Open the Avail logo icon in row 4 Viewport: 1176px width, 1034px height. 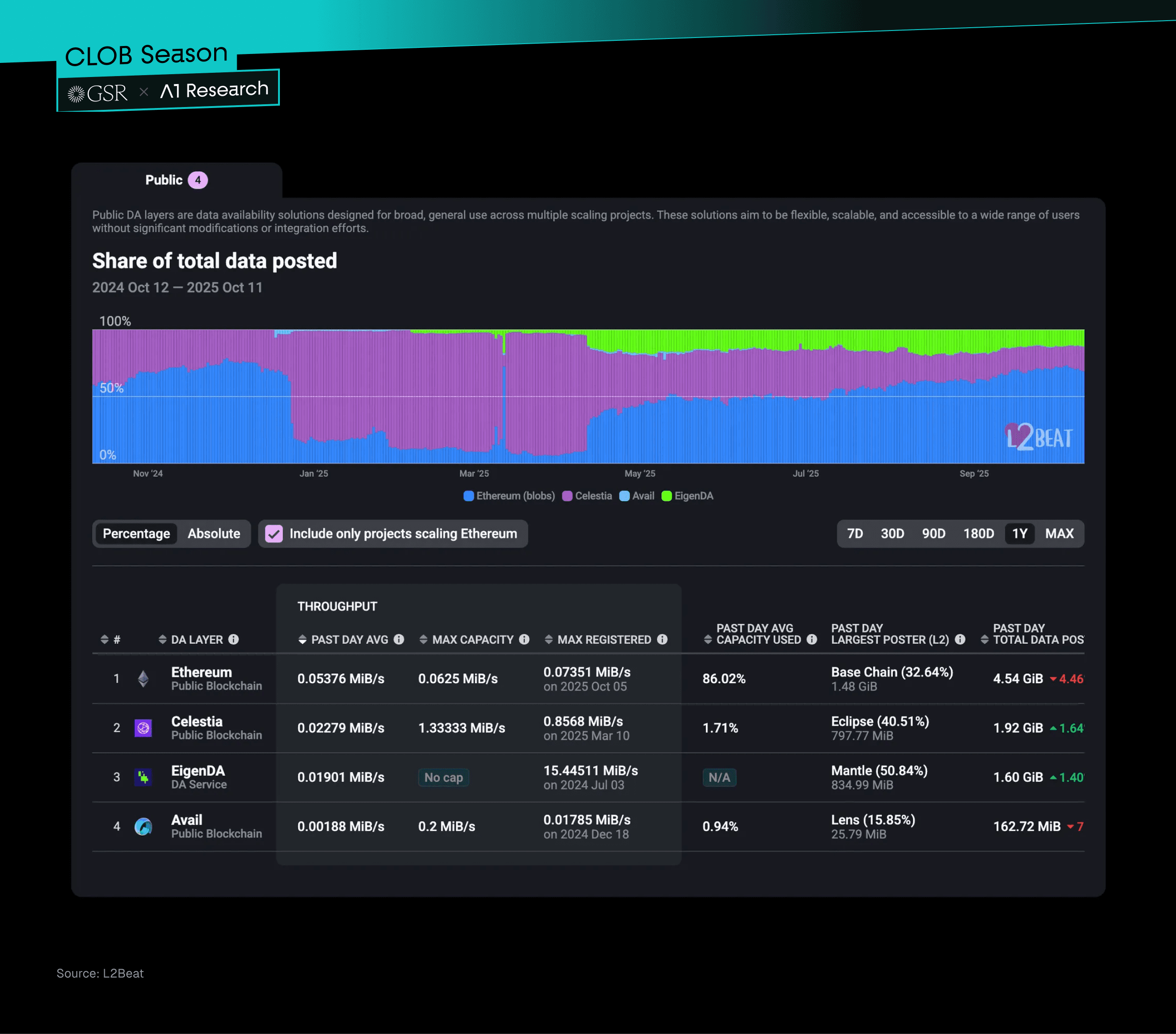(x=143, y=827)
